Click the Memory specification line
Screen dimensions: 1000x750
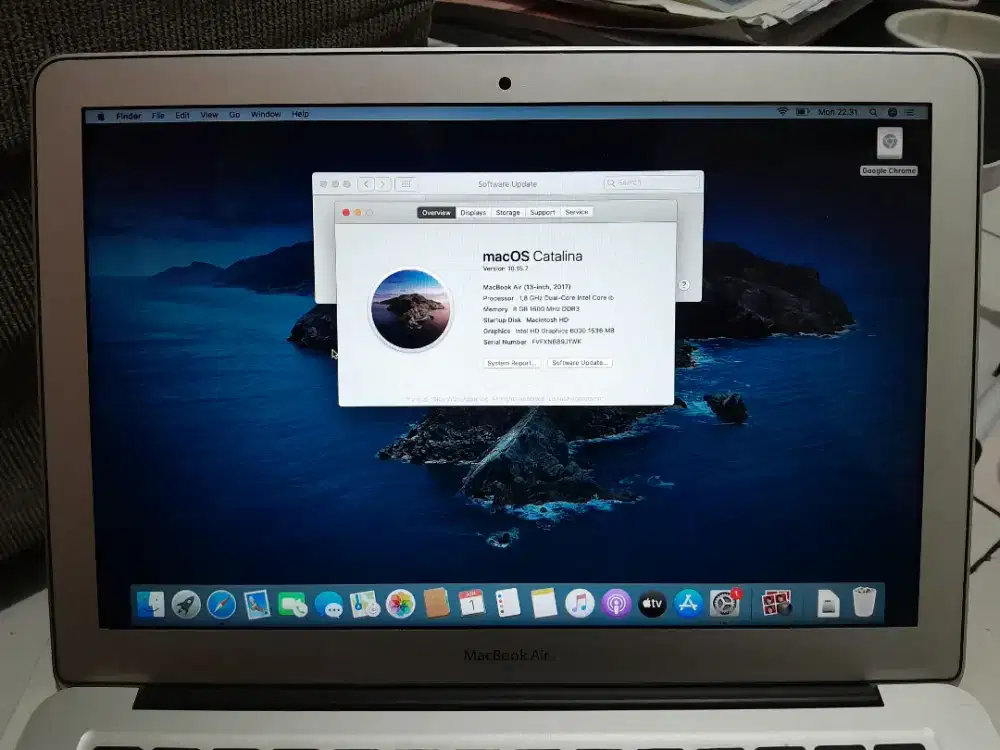click(x=531, y=309)
